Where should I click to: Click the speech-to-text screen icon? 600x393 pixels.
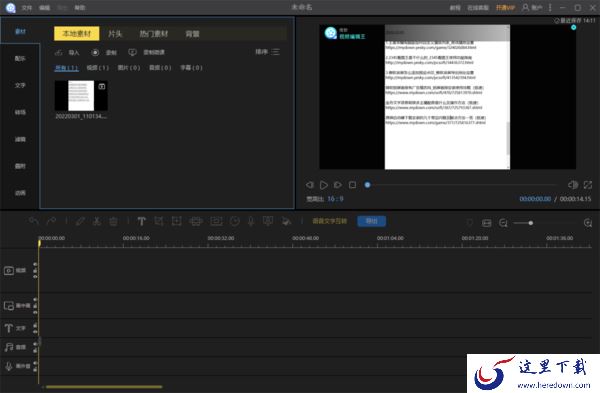268,221
